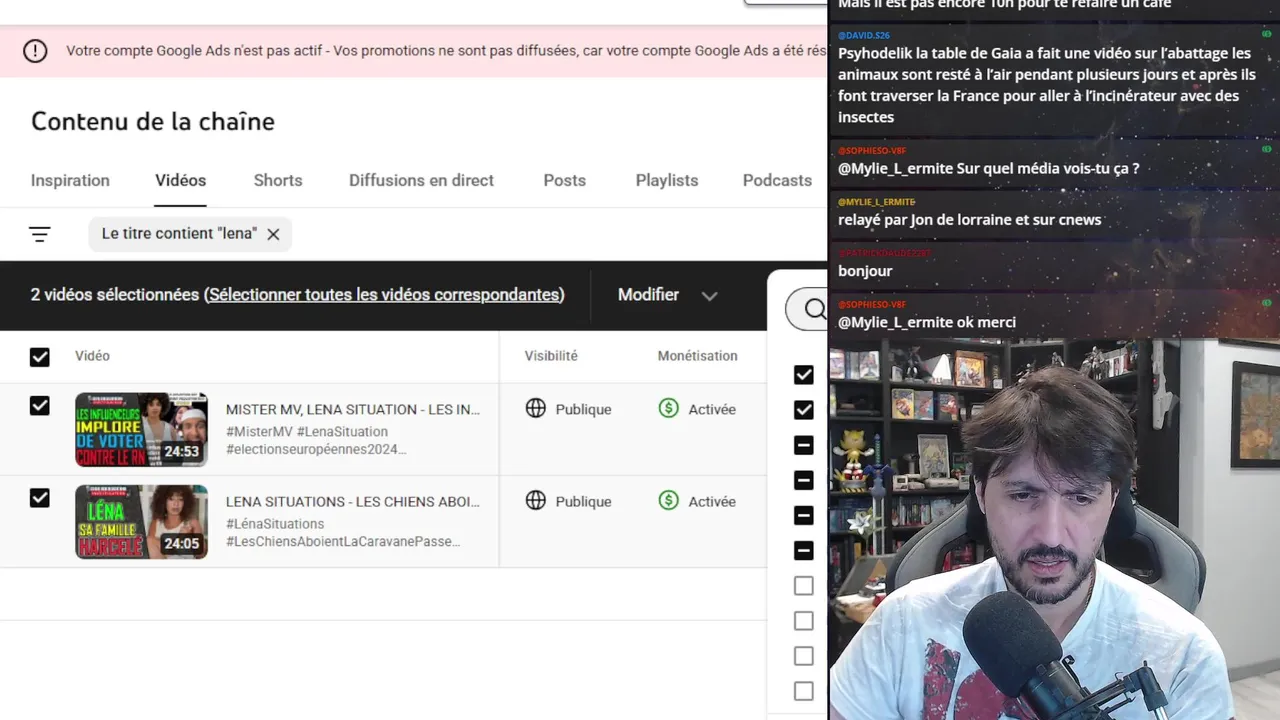1280x720 pixels.
Task: Open the MISTER MV, LENA SITUATION video title
Action: (x=353, y=409)
